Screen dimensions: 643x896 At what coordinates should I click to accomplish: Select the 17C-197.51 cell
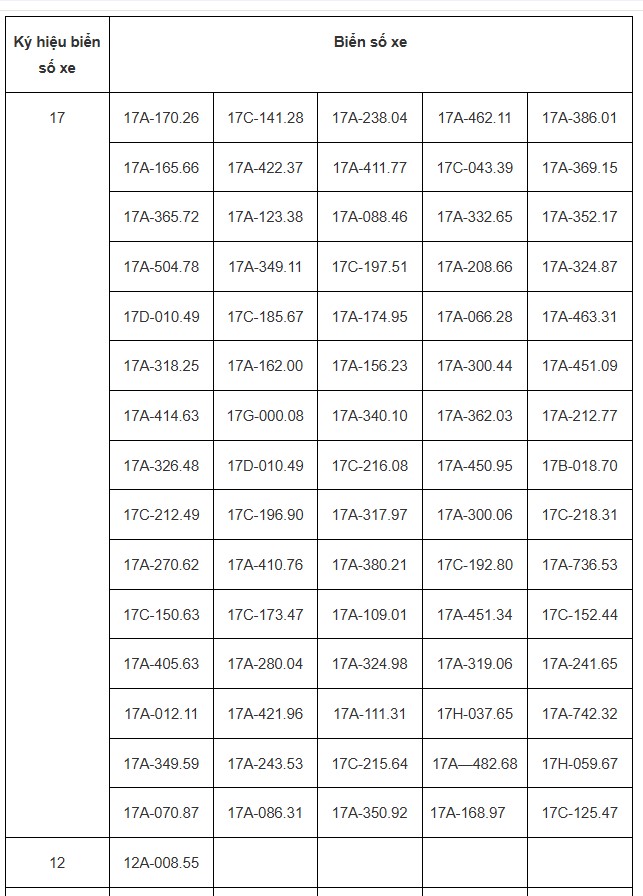click(370, 266)
